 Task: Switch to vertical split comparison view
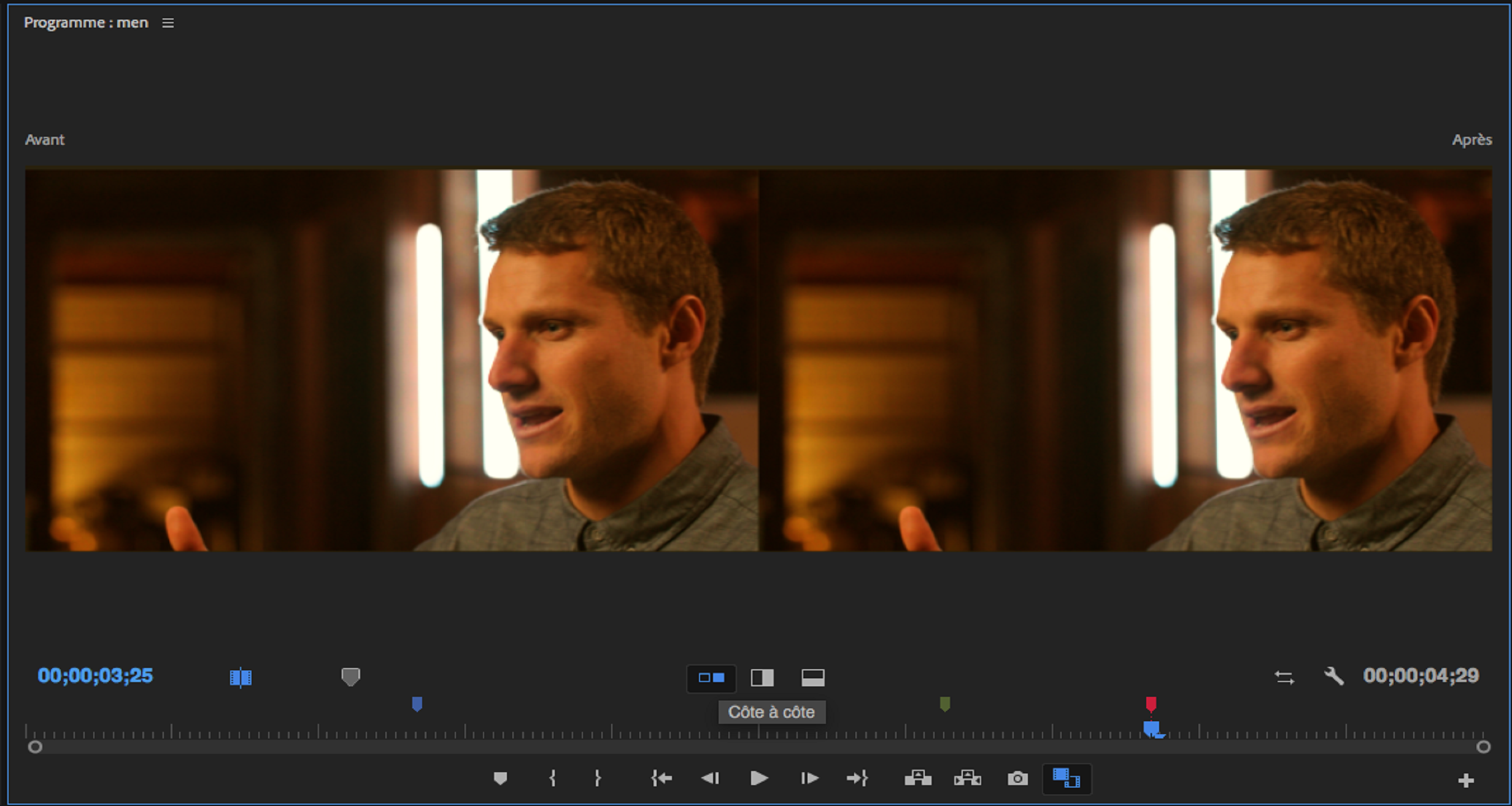(762, 678)
